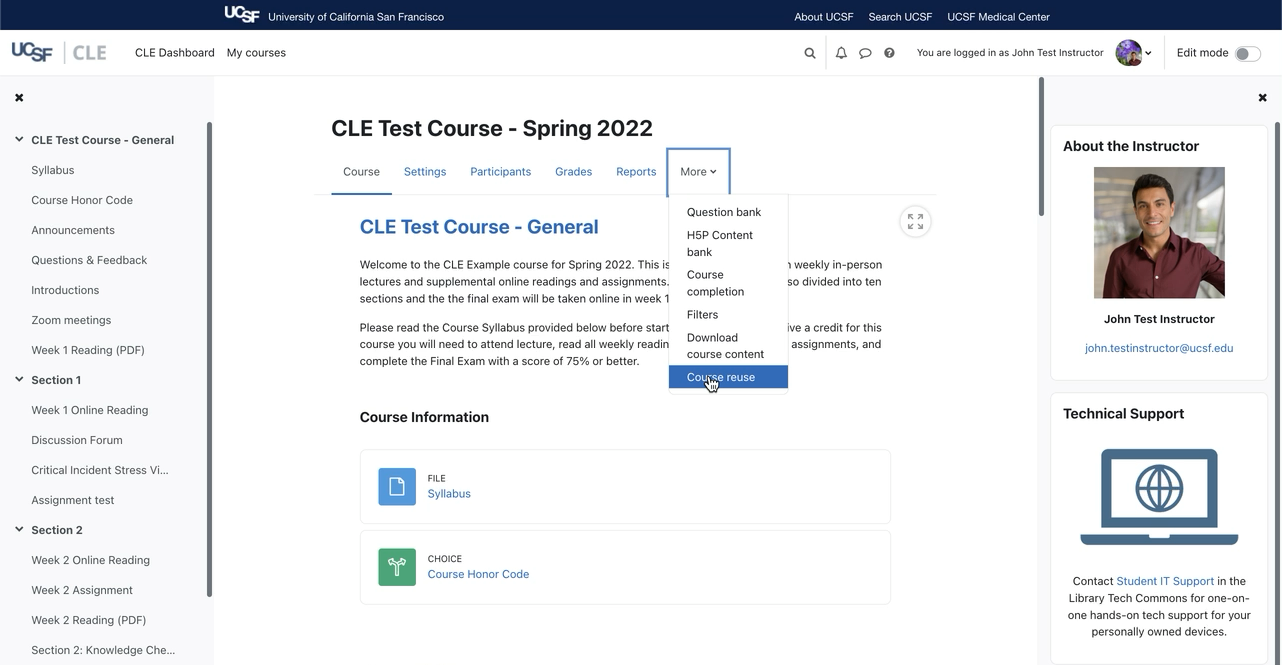Screen dimensions: 1282x665
Task: Open Questions & Feedback in course index
Action: pos(89,260)
